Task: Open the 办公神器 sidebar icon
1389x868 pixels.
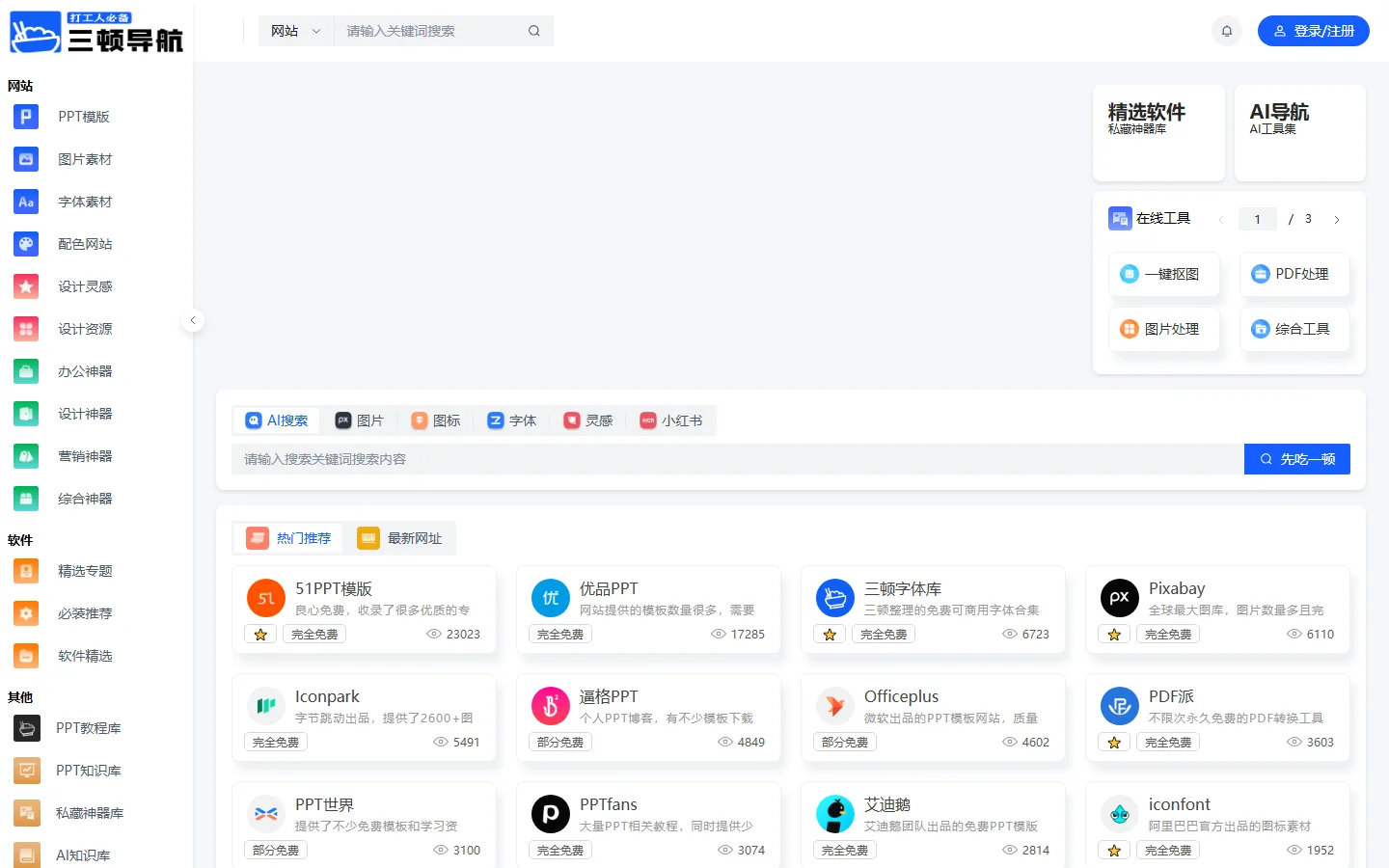Action: coord(26,371)
